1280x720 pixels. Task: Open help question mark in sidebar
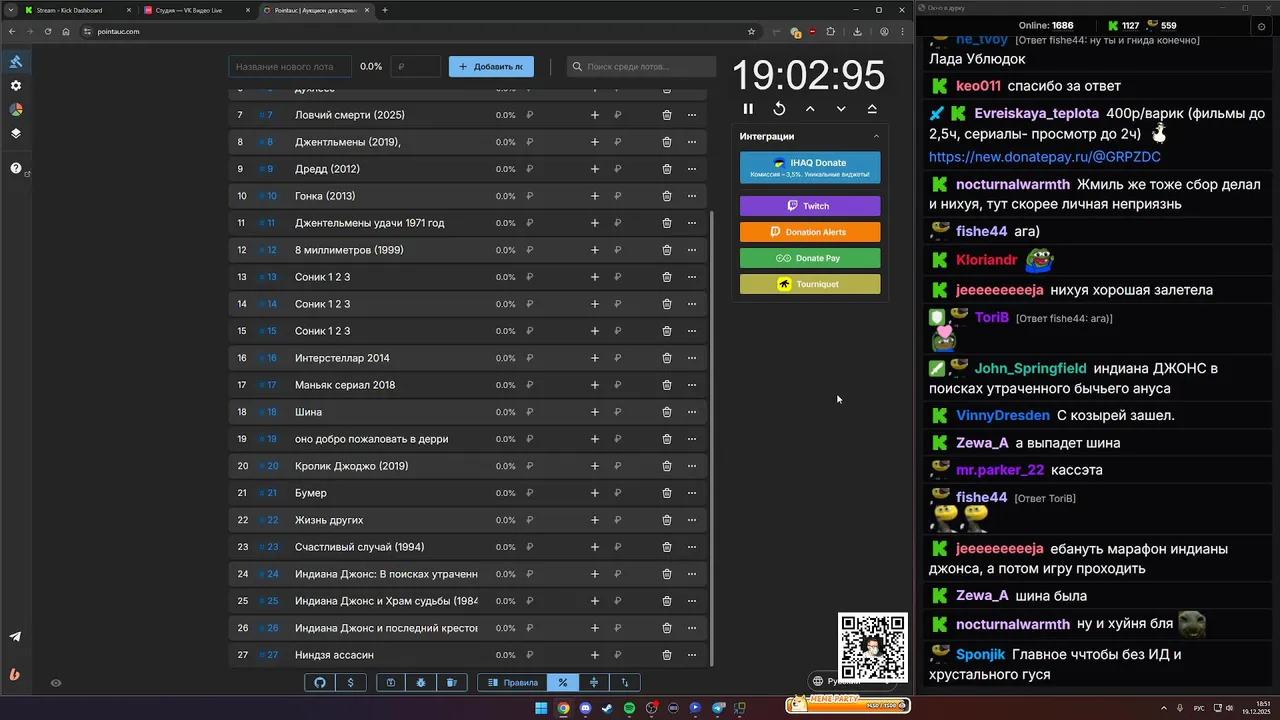pyautogui.click(x=16, y=168)
